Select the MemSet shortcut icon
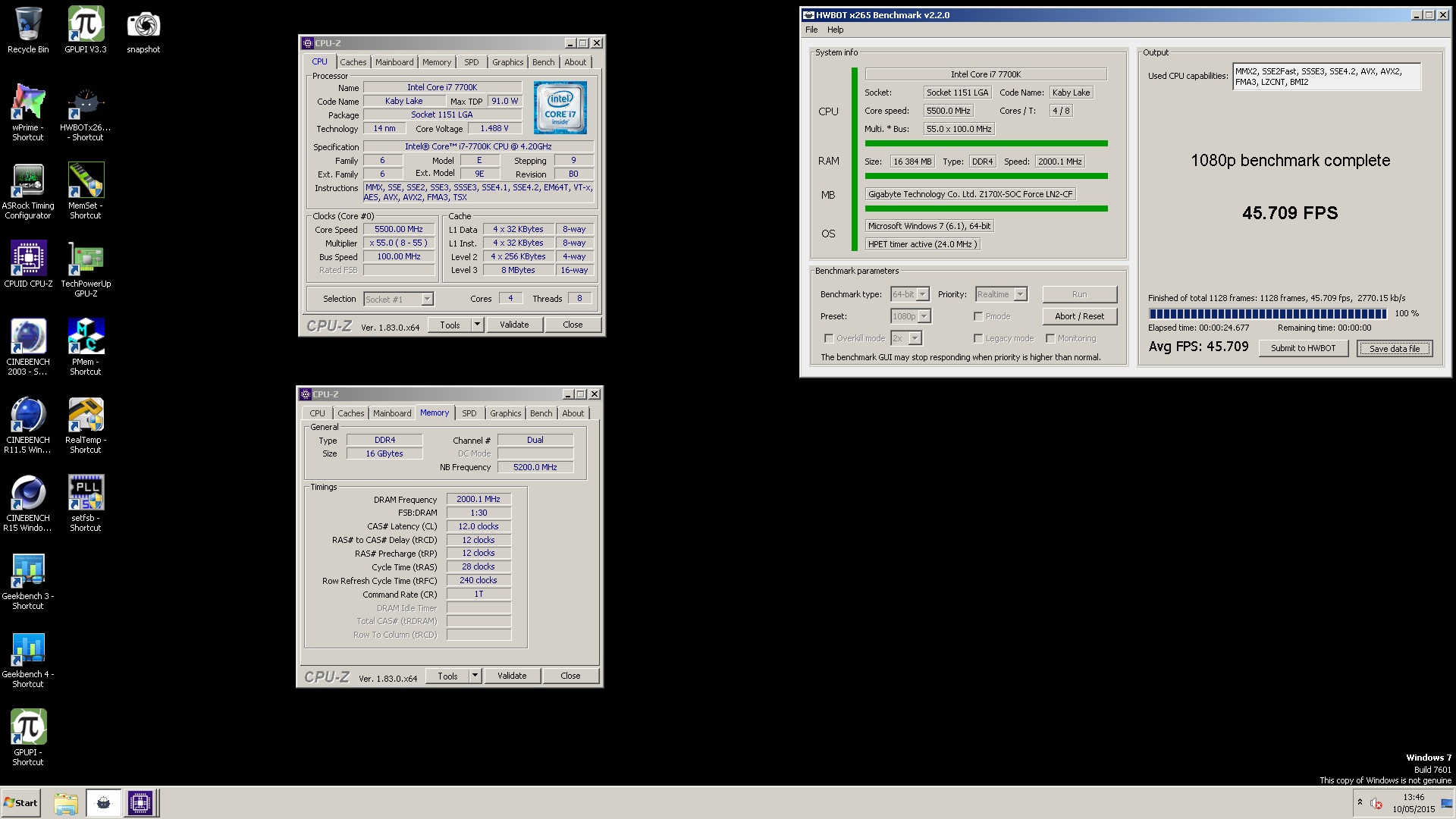This screenshot has width=1456, height=819. coord(86,190)
